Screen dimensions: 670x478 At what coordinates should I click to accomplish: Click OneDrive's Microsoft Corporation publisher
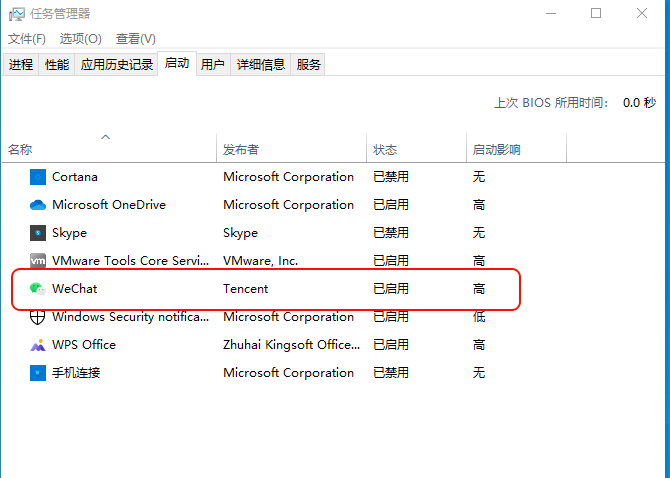click(288, 205)
